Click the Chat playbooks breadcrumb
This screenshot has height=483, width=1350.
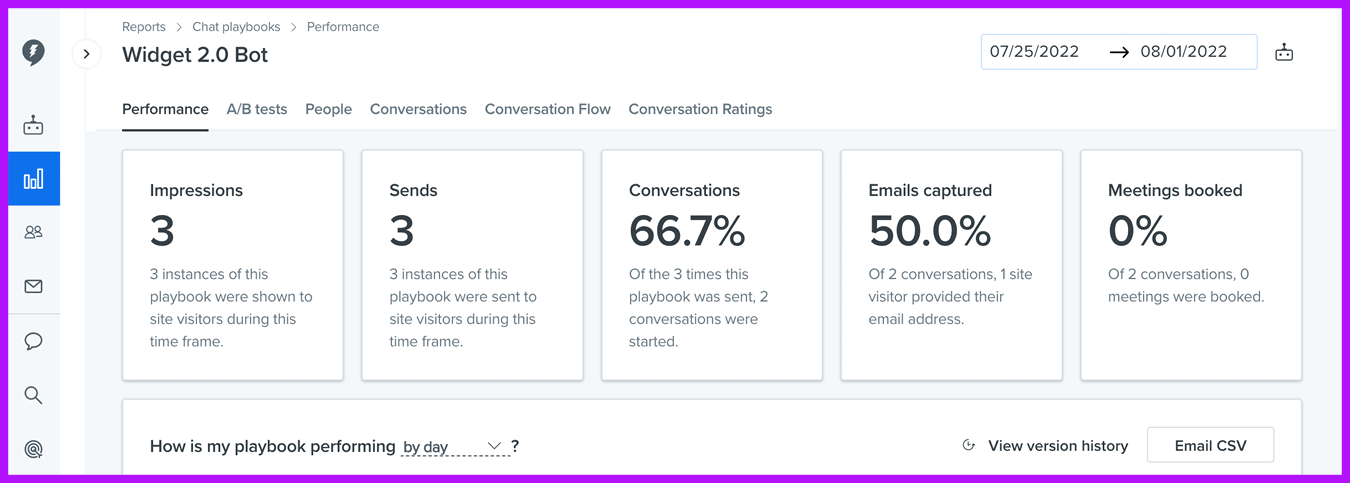coord(236,27)
